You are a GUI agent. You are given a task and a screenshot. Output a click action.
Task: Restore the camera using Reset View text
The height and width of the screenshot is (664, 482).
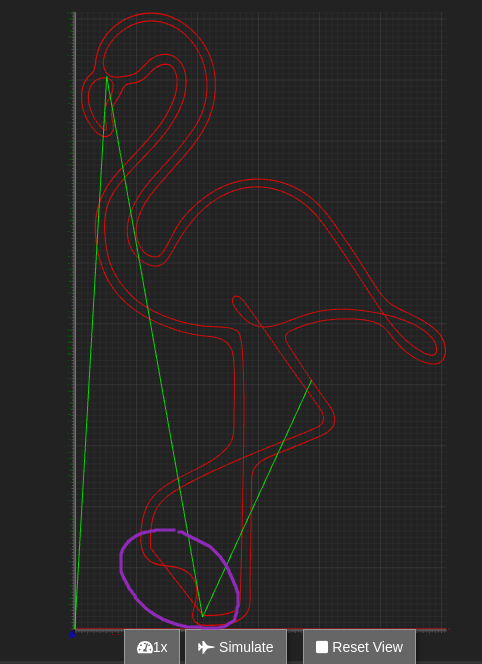point(367,647)
